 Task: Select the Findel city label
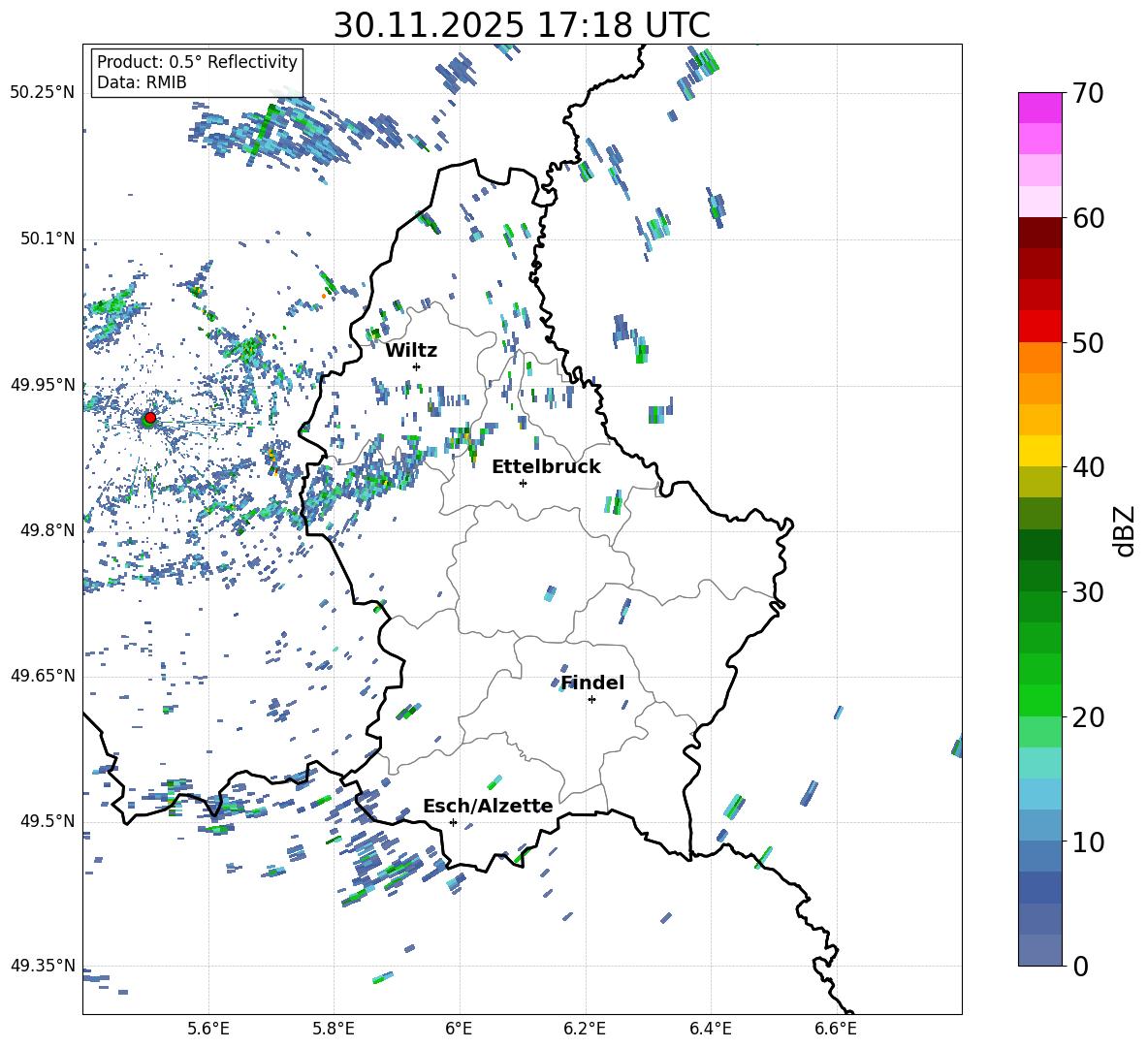pos(591,683)
